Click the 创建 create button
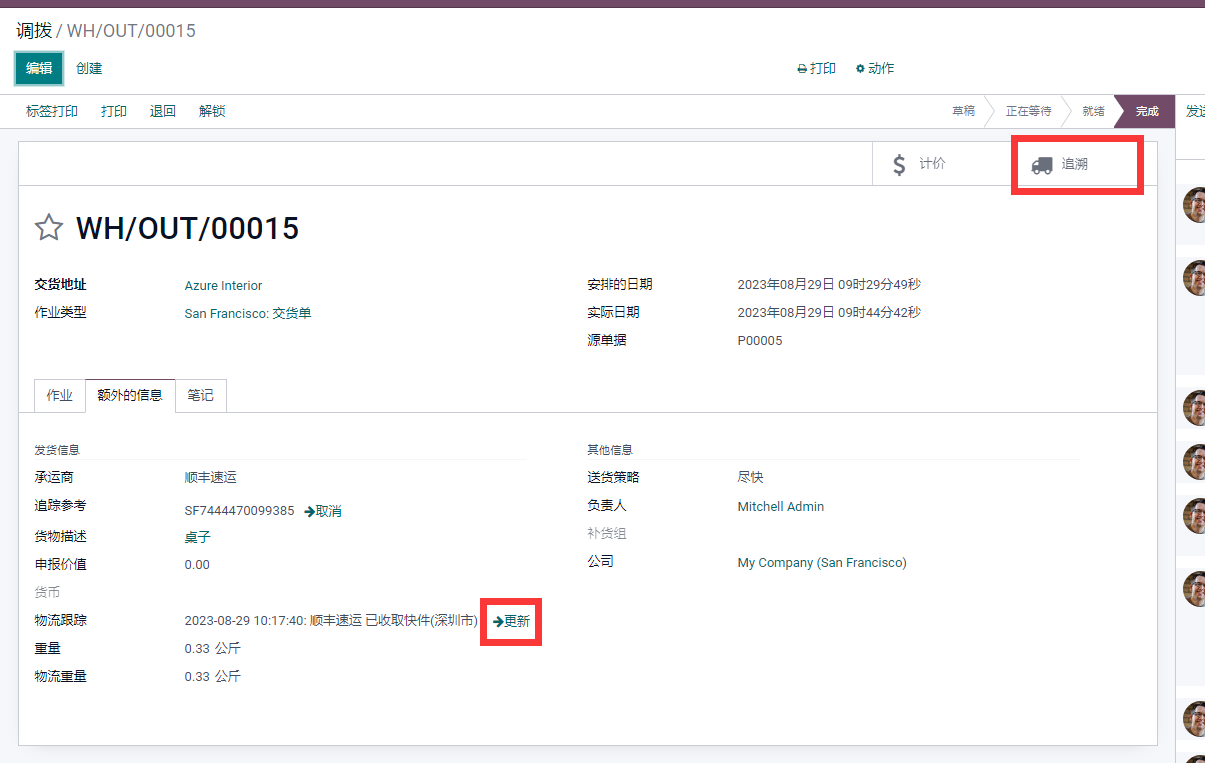Screen dimensions: 1205x763 point(89,68)
